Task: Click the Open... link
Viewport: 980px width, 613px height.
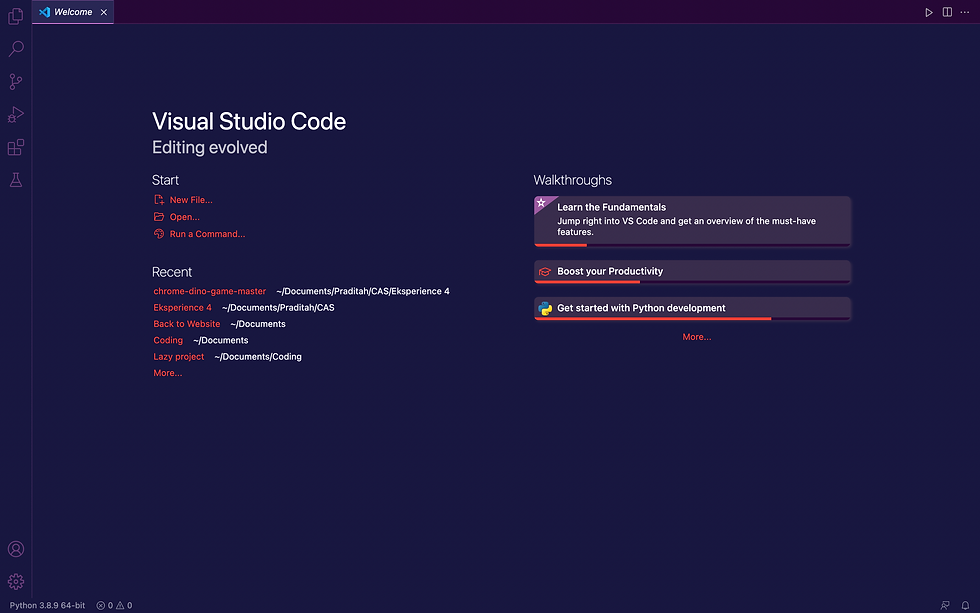Action: (185, 217)
